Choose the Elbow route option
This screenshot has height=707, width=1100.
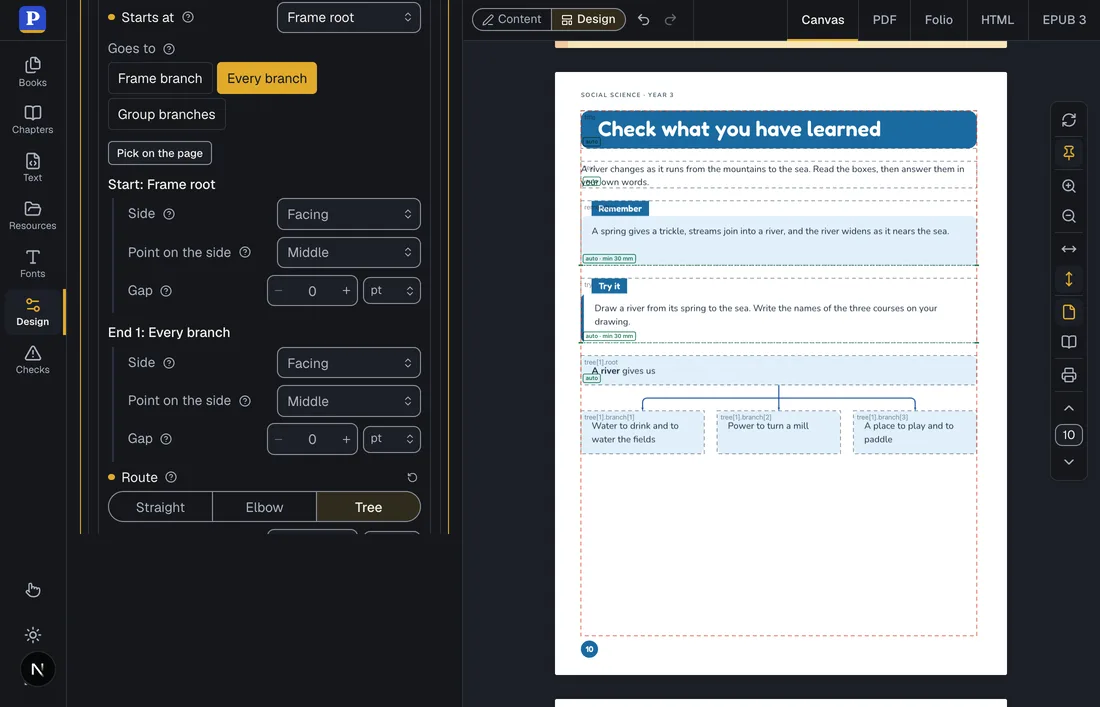(x=264, y=507)
